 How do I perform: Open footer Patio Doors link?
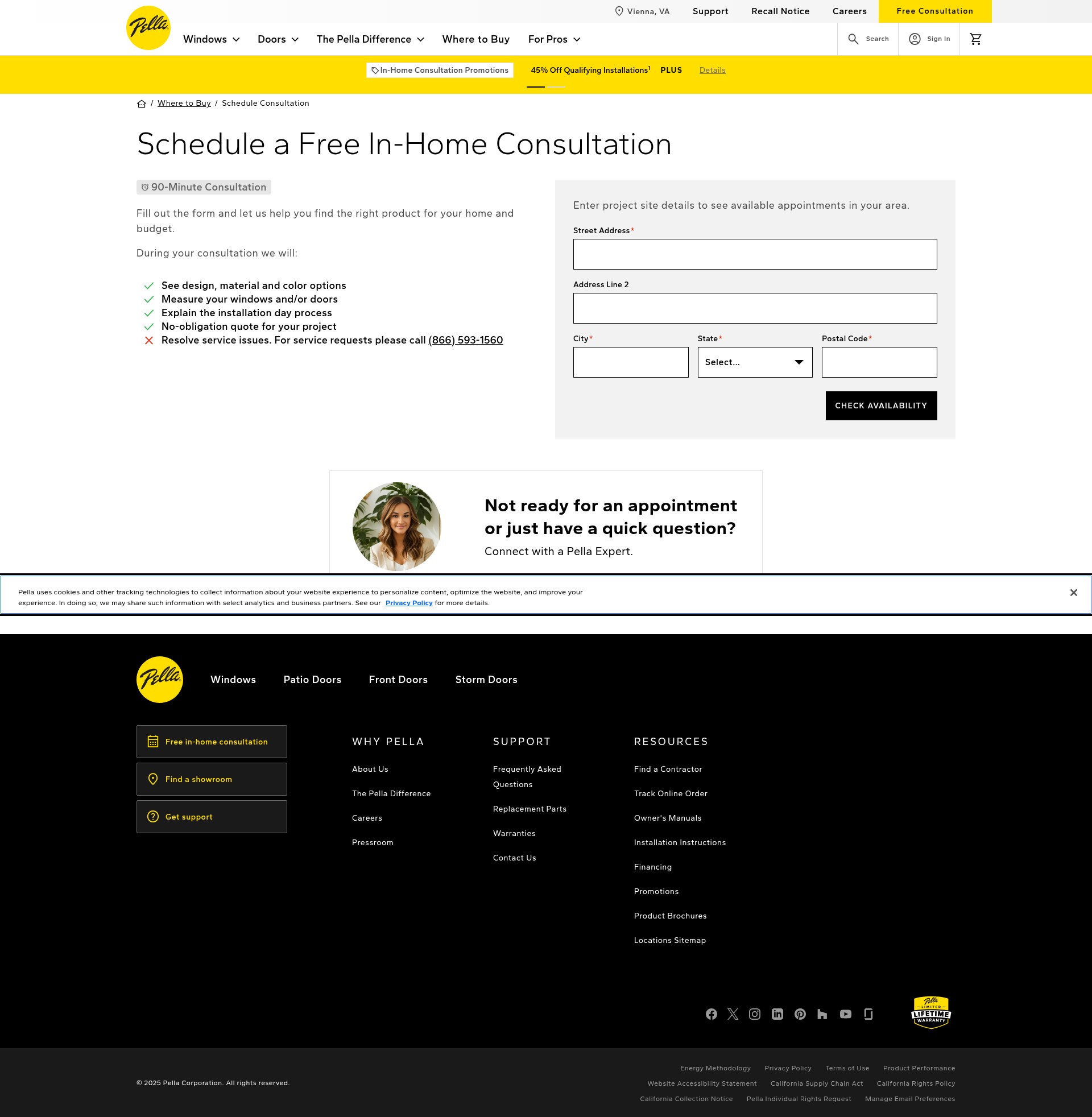tap(312, 680)
